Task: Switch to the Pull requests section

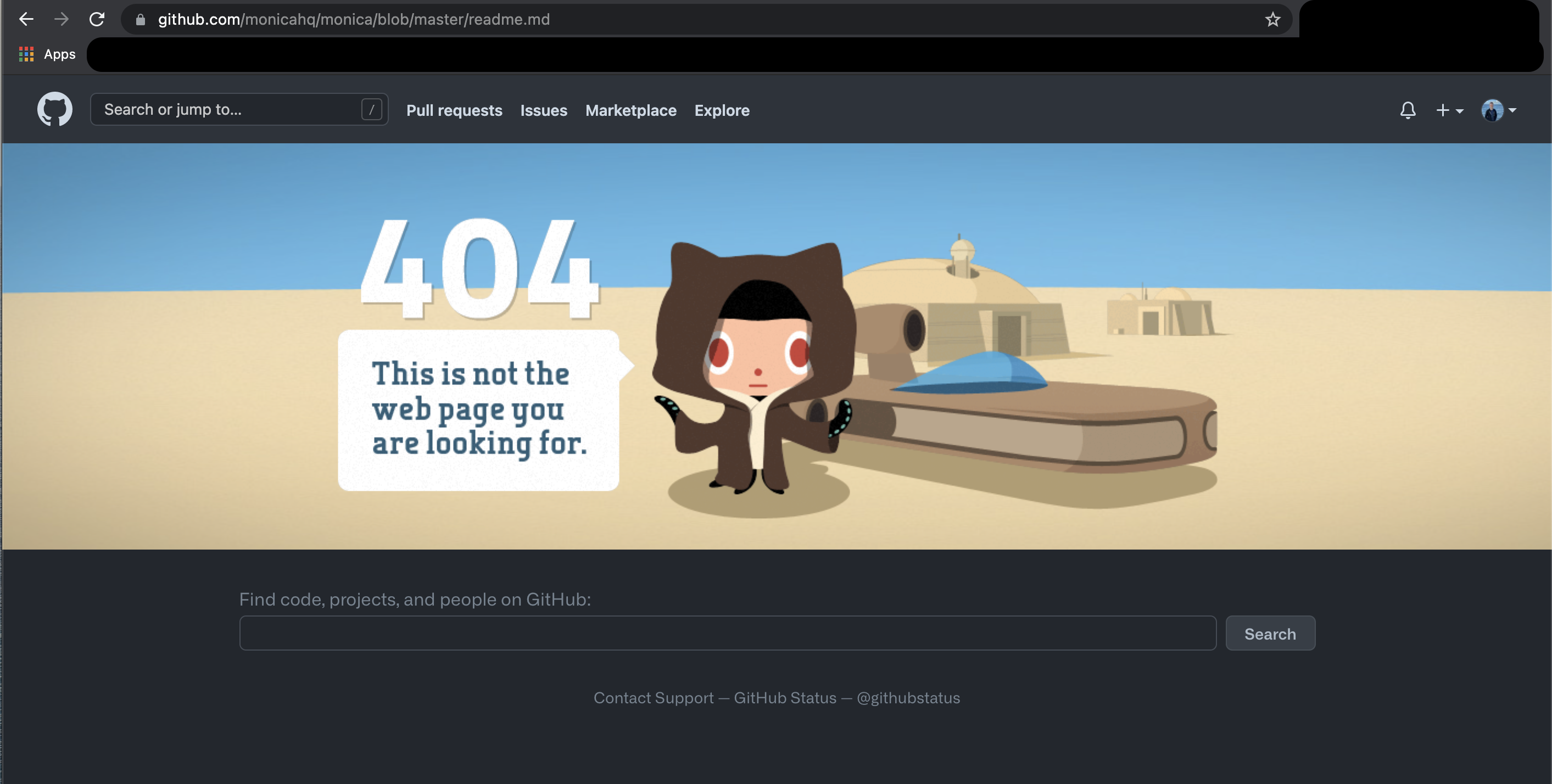Action: [454, 110]
